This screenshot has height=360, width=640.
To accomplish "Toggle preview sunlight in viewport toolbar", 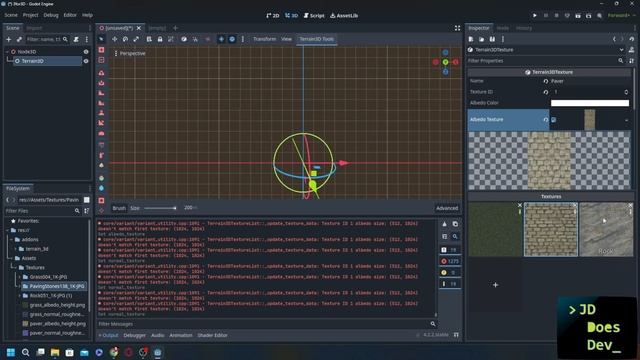I will (221, 39).
